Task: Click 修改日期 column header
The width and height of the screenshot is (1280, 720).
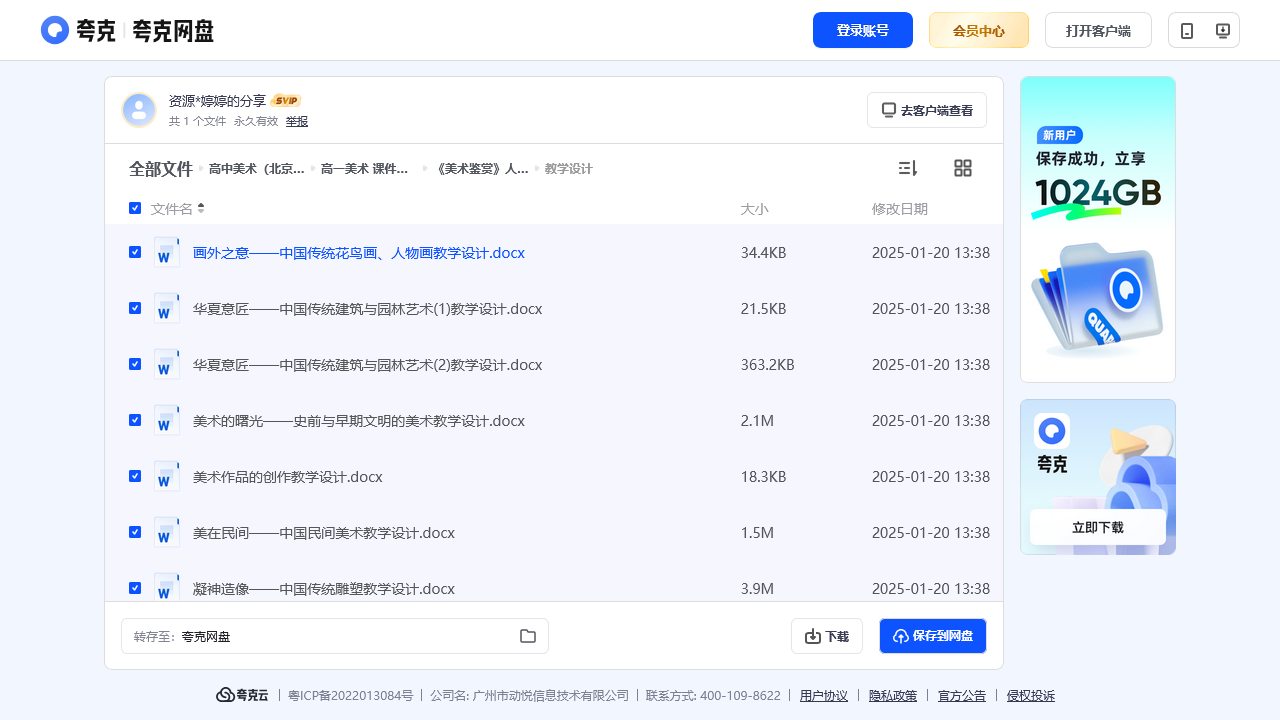Action: click(900, 209)
